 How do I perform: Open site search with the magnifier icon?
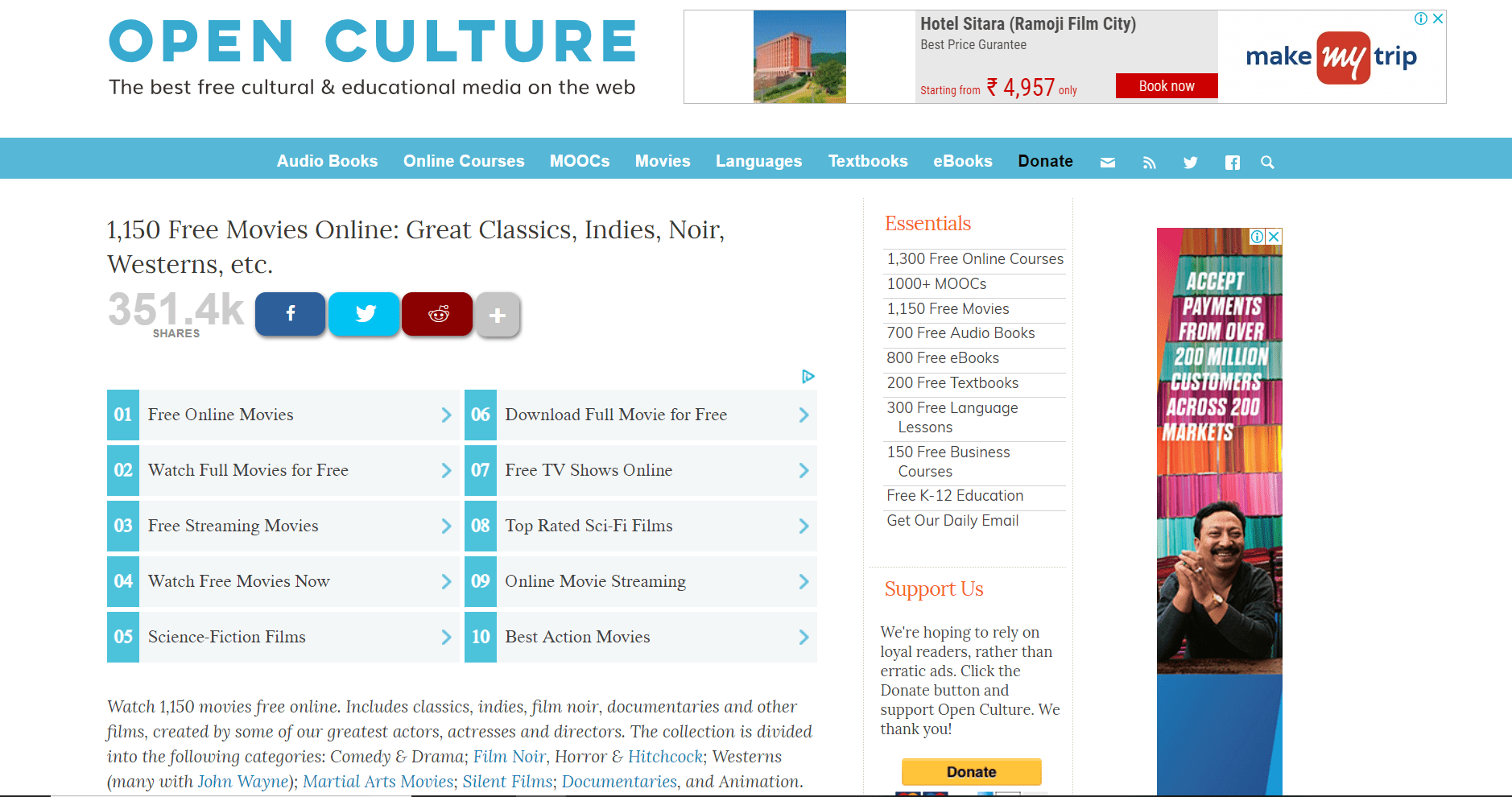point(1267,162)
